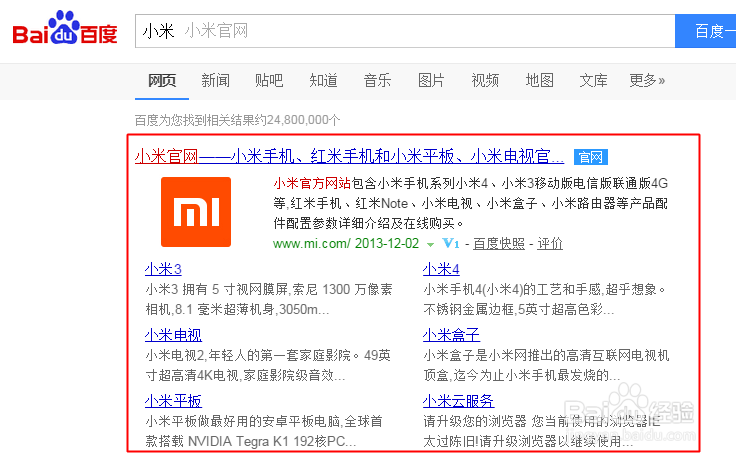
Task: Open the 小米4 sub-link
Action: click(441, 269)
